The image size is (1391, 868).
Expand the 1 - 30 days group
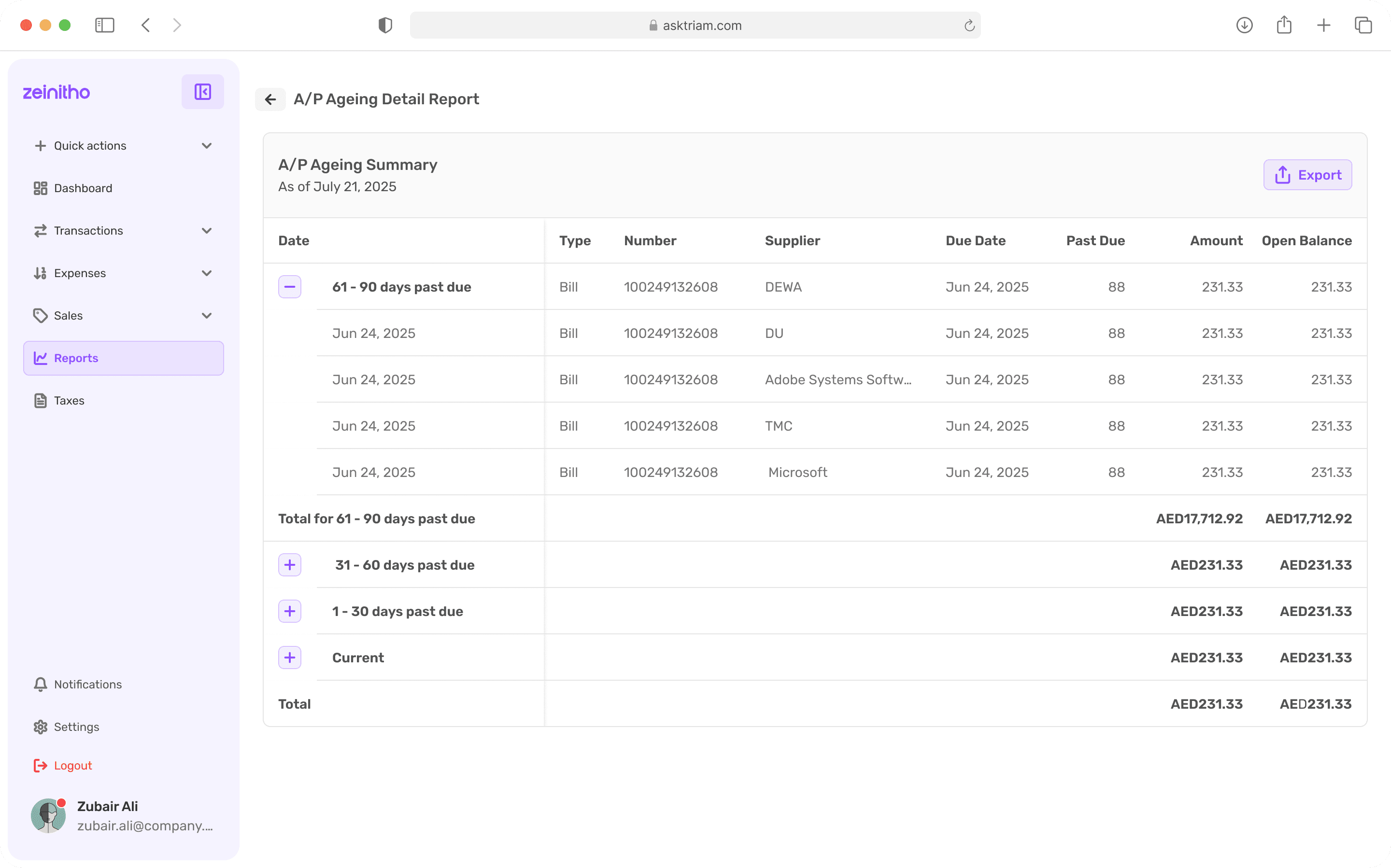click(x=289, y=611)
